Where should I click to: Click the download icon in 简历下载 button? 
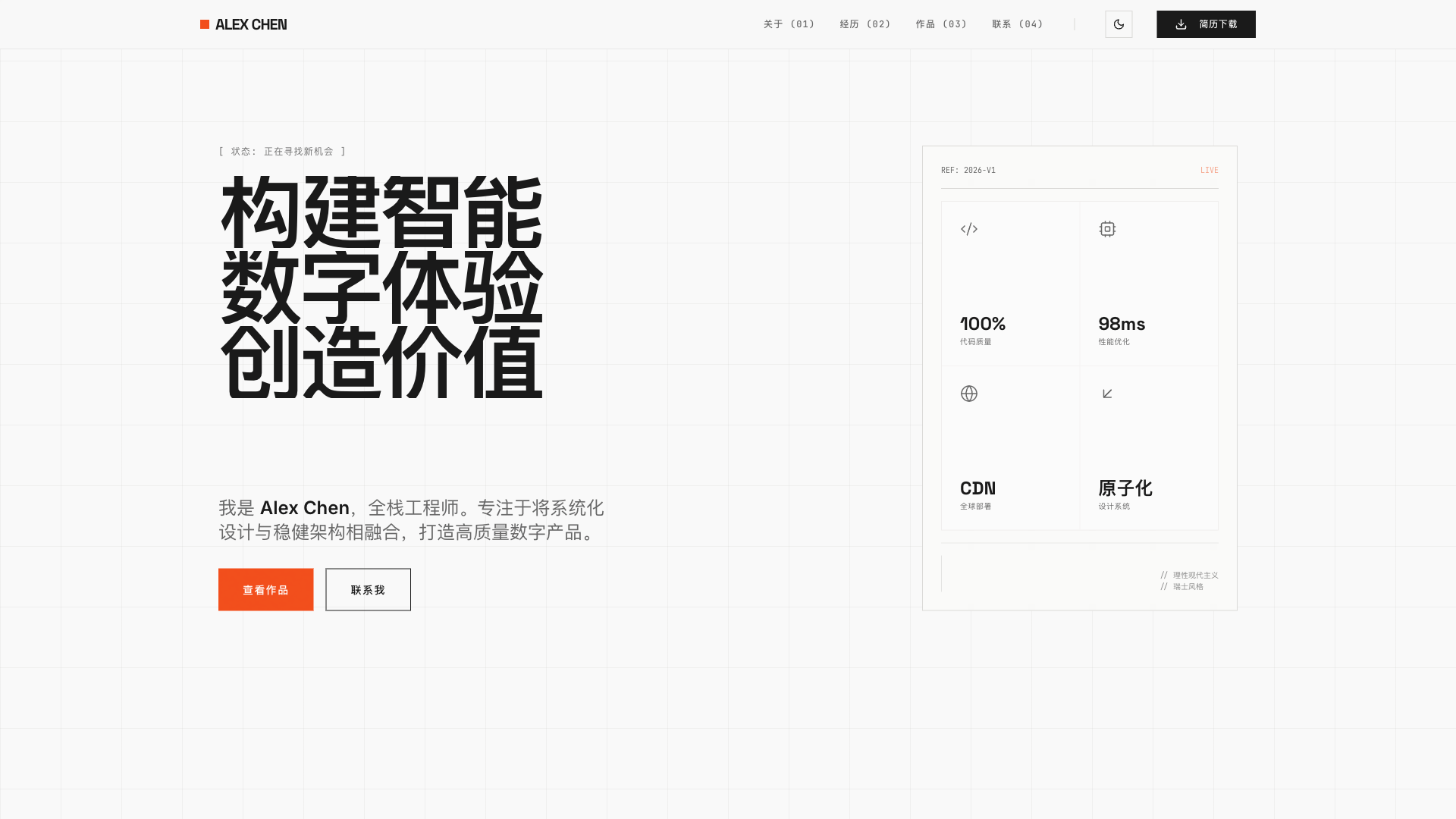coord(1181,24)
